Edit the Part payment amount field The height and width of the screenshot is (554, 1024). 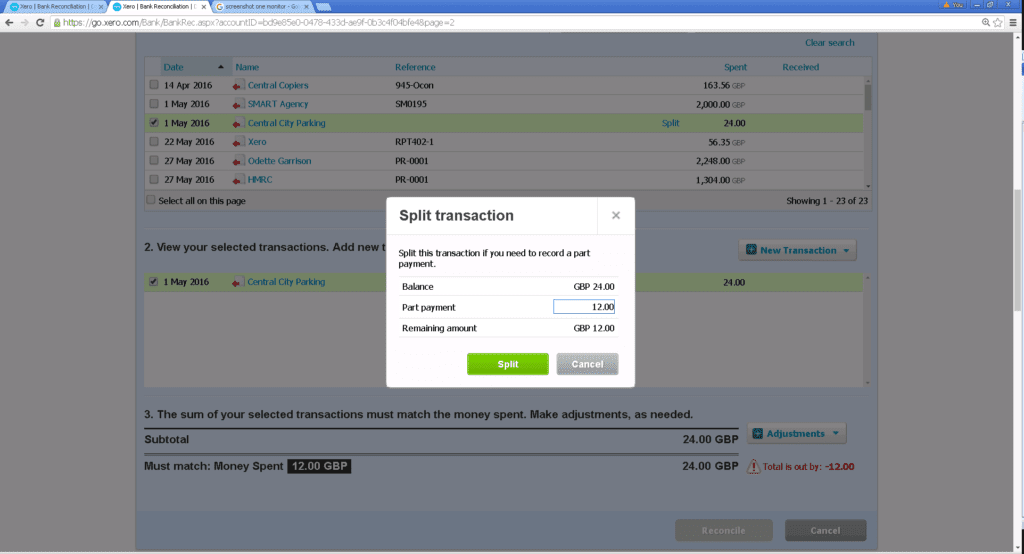click(x=584, y=307)
